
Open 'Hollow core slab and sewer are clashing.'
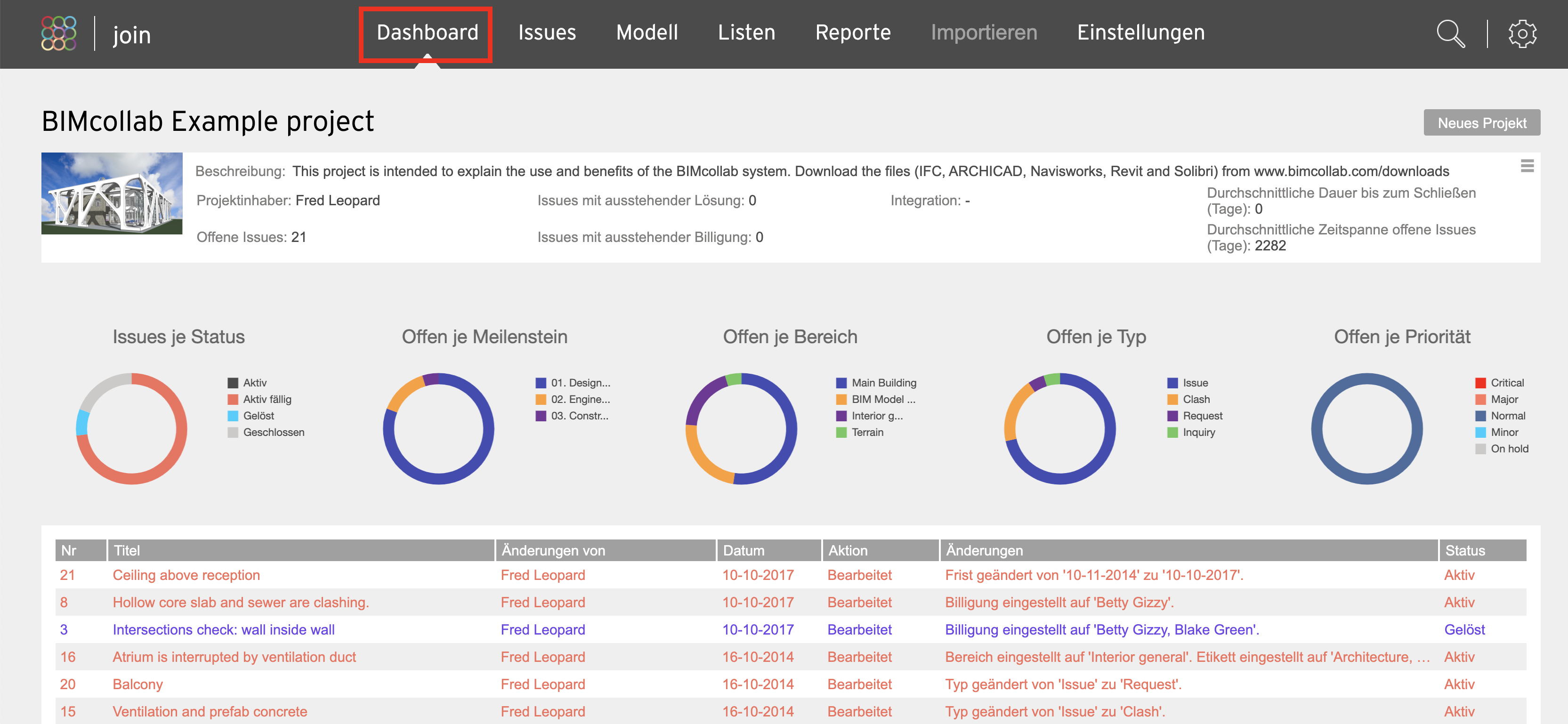point(241,603)
